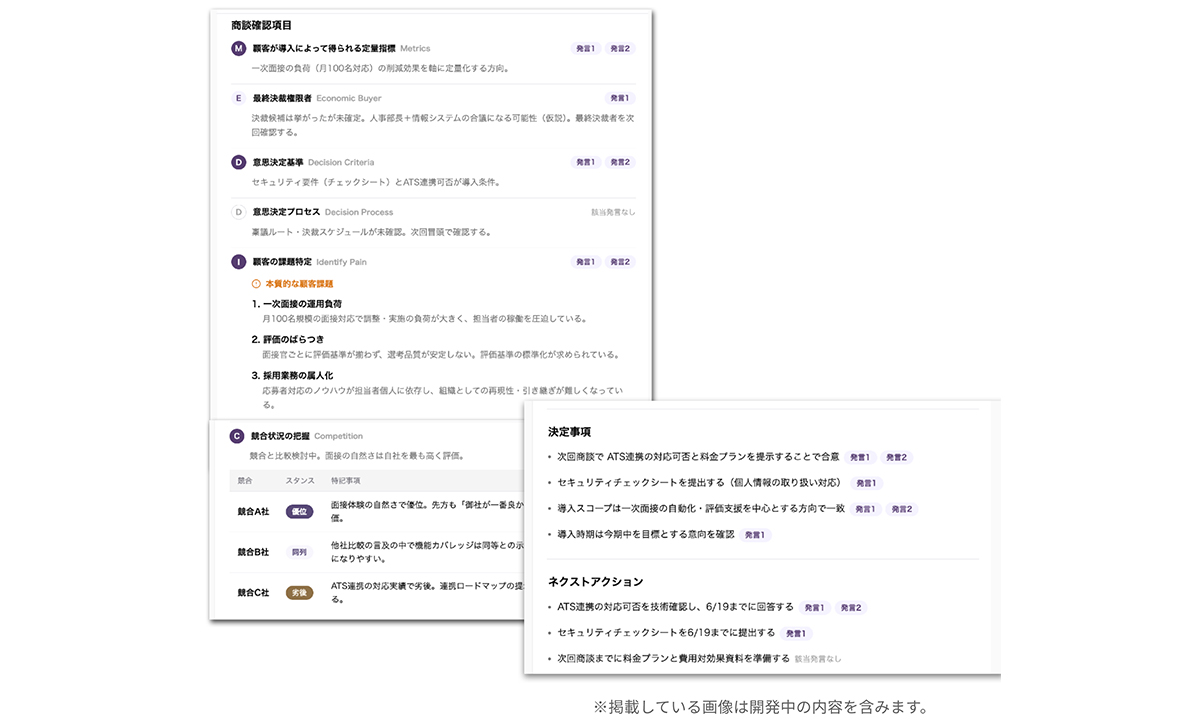Viewport: 1200px width, 720px height.
Task: Open 発言1 tag in the Economic Buyer row
Action: click(x=621, y=98)
